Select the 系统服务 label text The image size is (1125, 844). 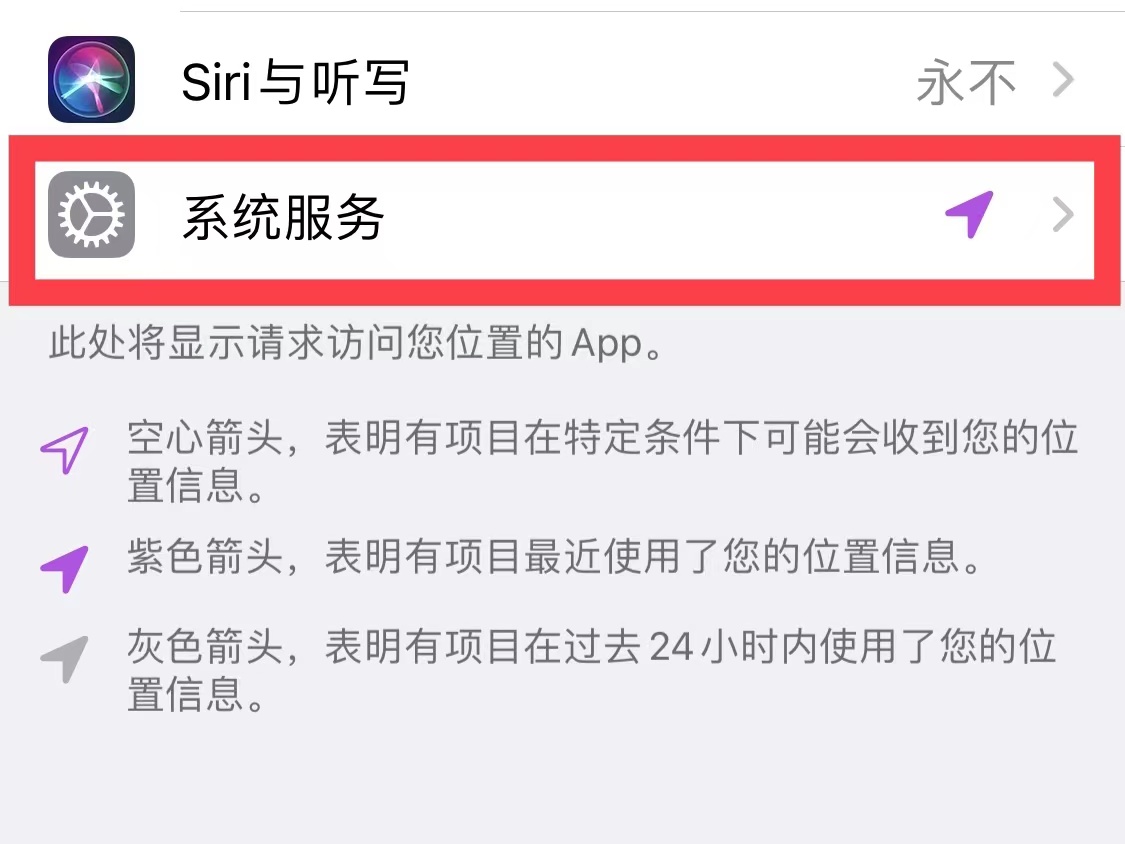[283, 217]
